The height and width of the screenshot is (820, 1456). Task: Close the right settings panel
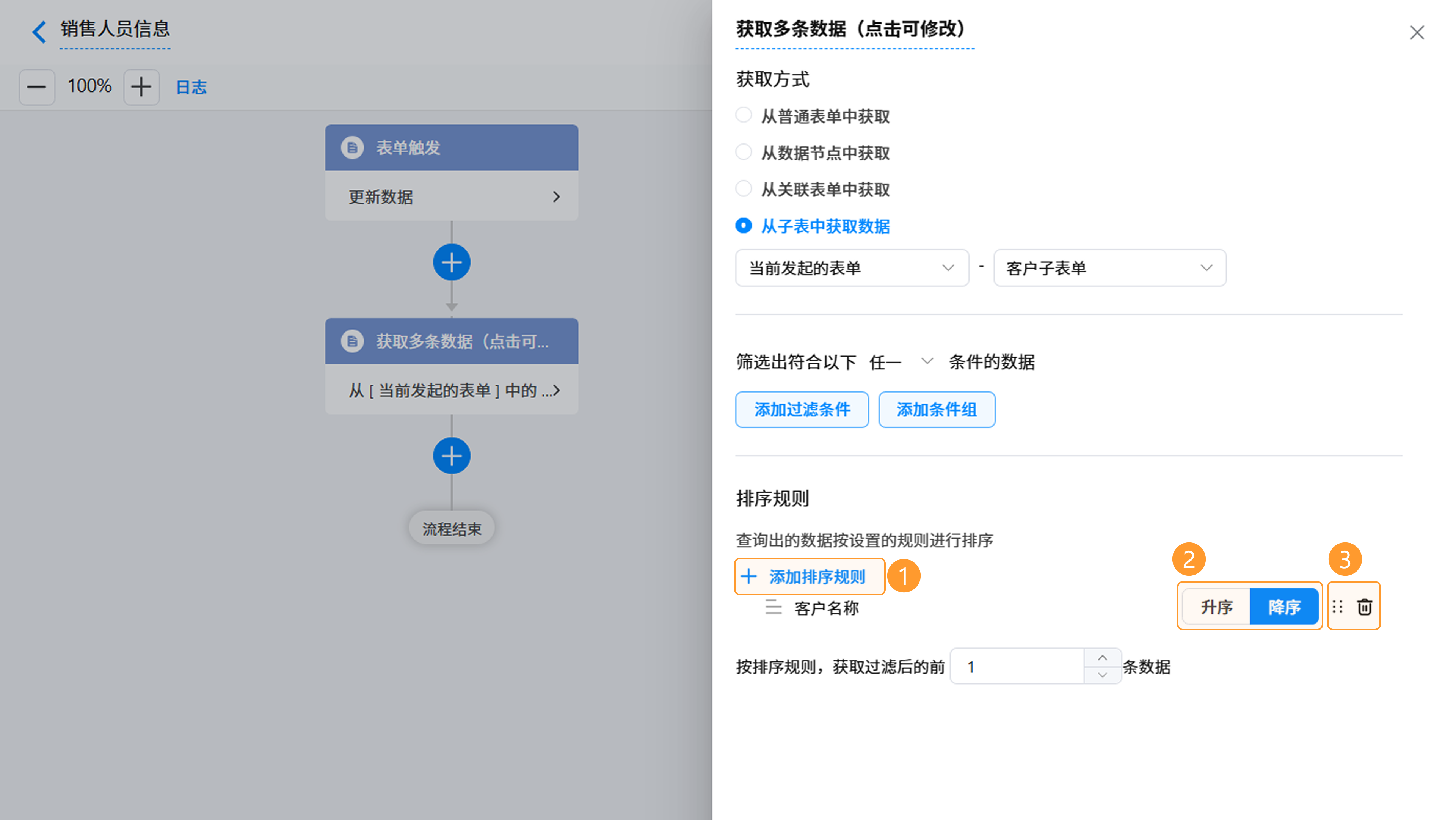point(1417,32)
